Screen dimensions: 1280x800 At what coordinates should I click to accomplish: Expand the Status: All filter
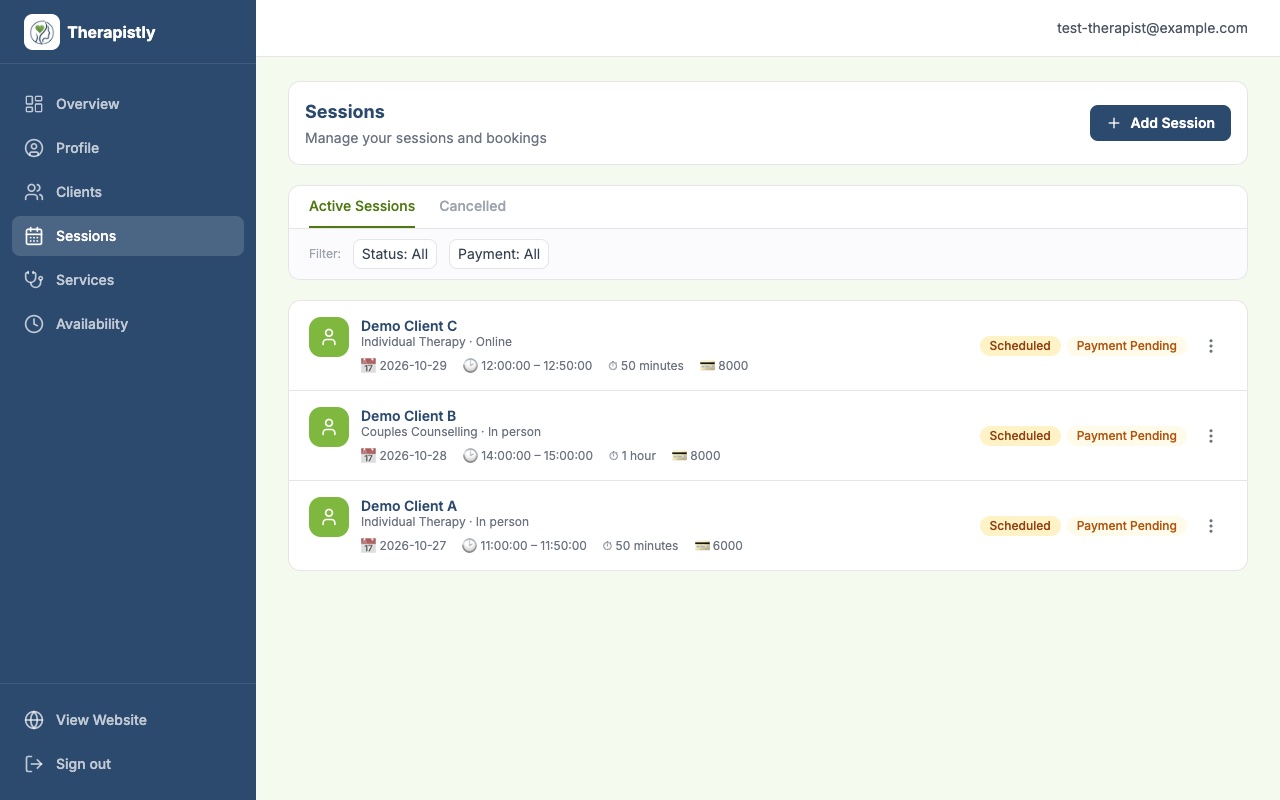[395, 254]
